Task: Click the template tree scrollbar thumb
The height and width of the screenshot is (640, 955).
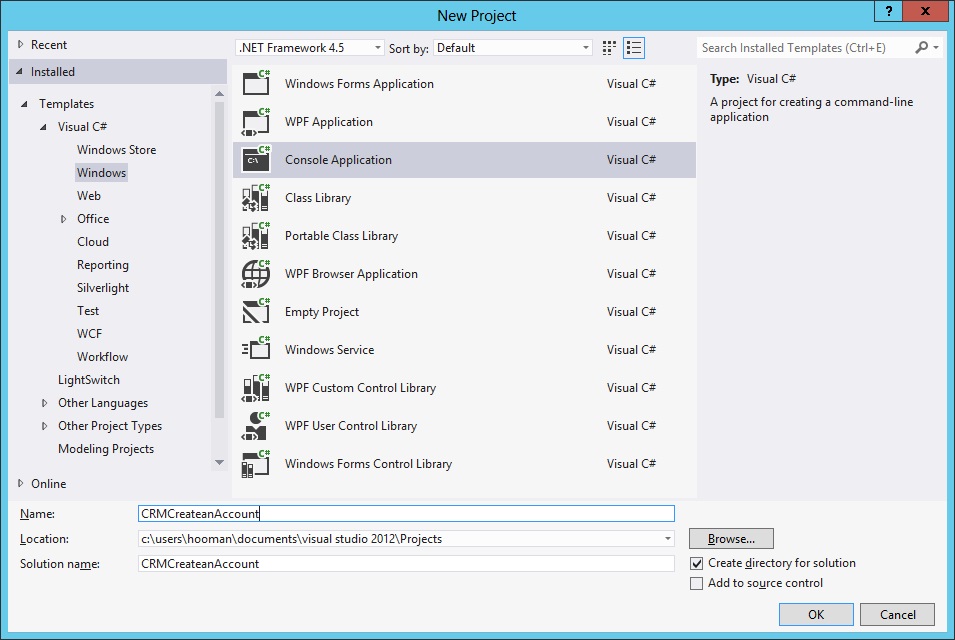Action: point(219,260)
